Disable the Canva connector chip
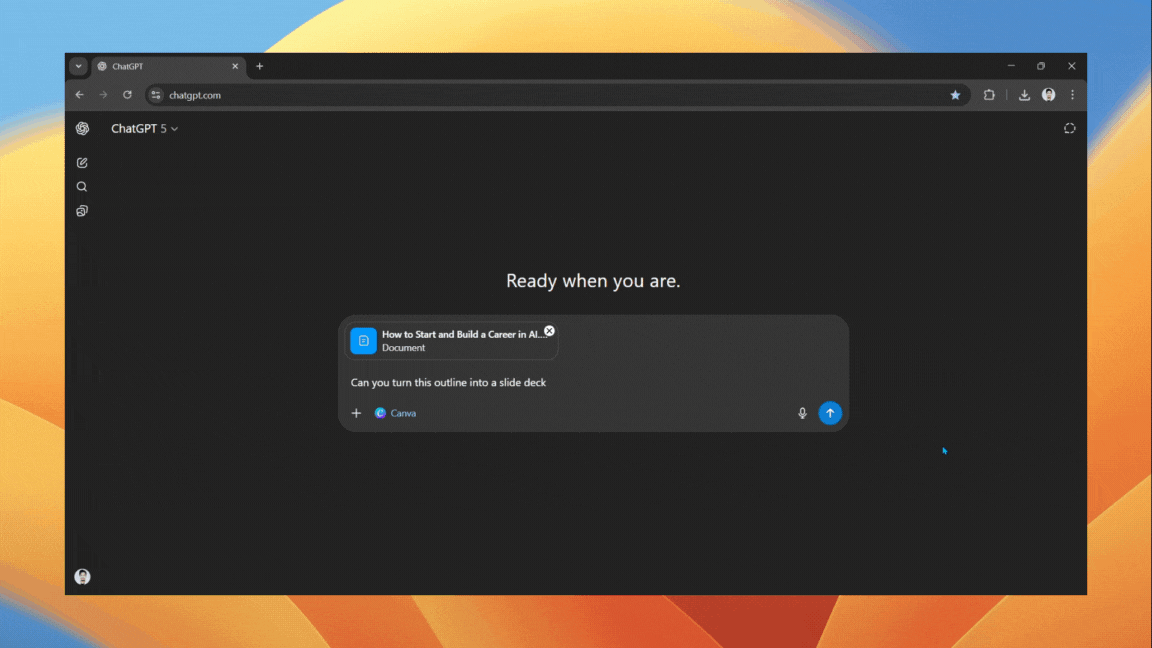Image resolution: width=1152 pixels, height=648 pixels. tap(394, 412)
